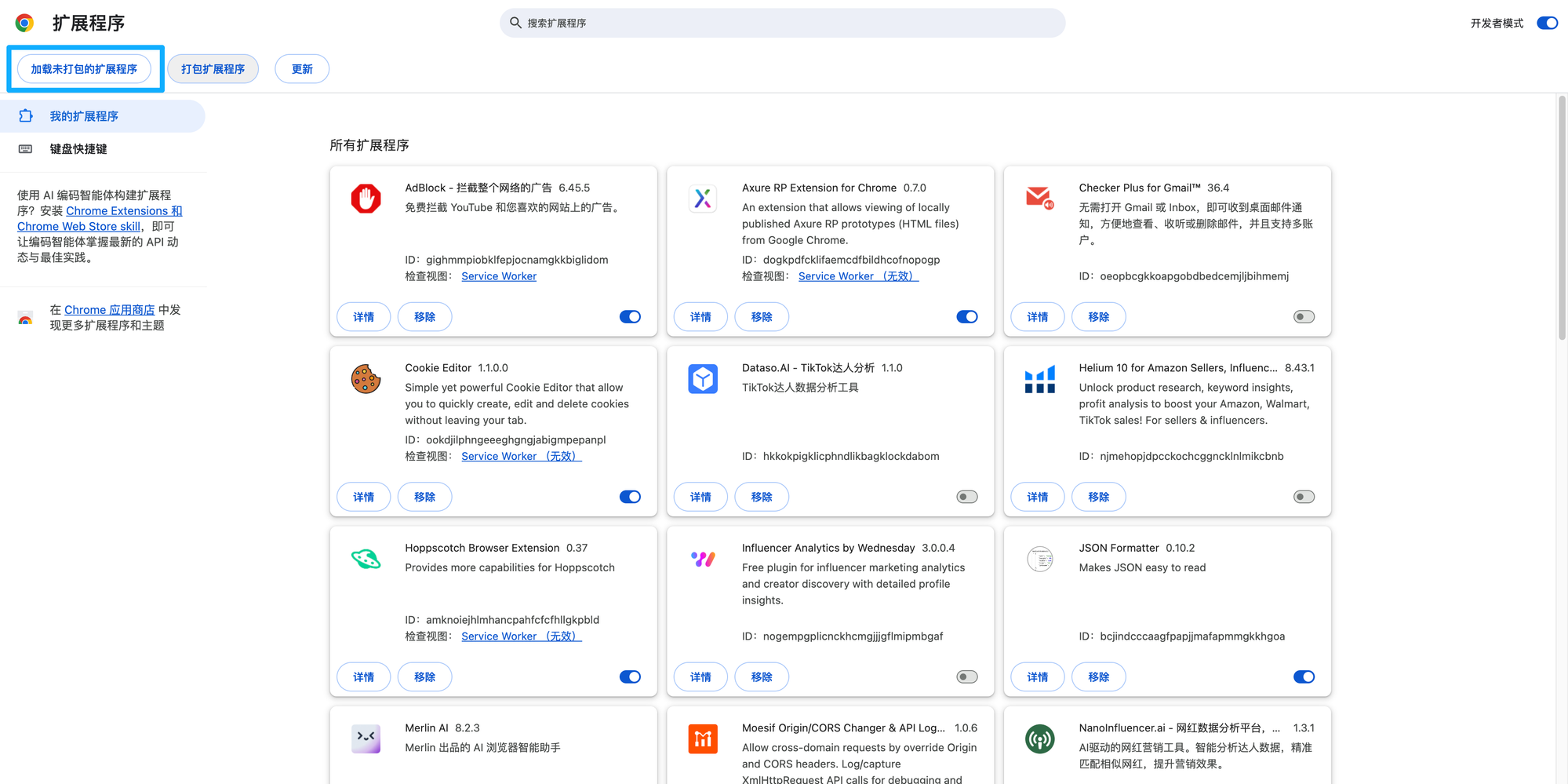1568x784 pixels.
Task: Open 详情 for Hoppscotch Browser Extension
Action: [x=364, y=676]
